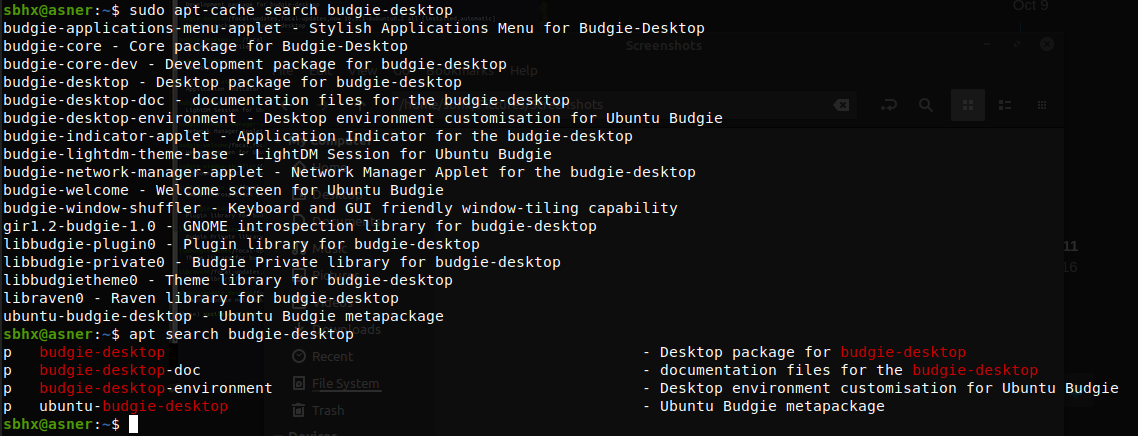
Task: Clear the file manager location path entry
Action: tap(840, 105)
